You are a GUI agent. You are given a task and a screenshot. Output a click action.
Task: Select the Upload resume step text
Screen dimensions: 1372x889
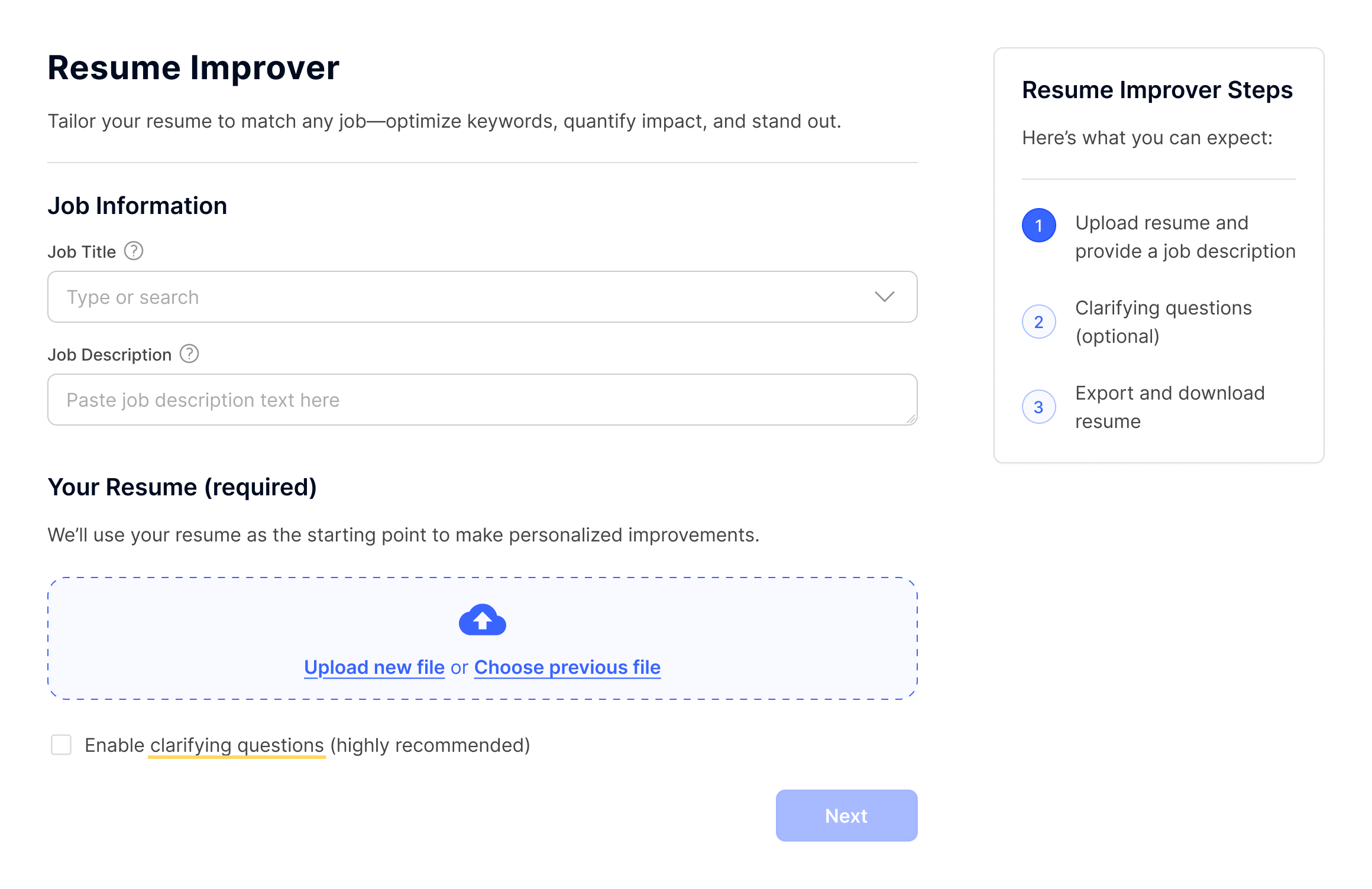tap(1185, 237)
